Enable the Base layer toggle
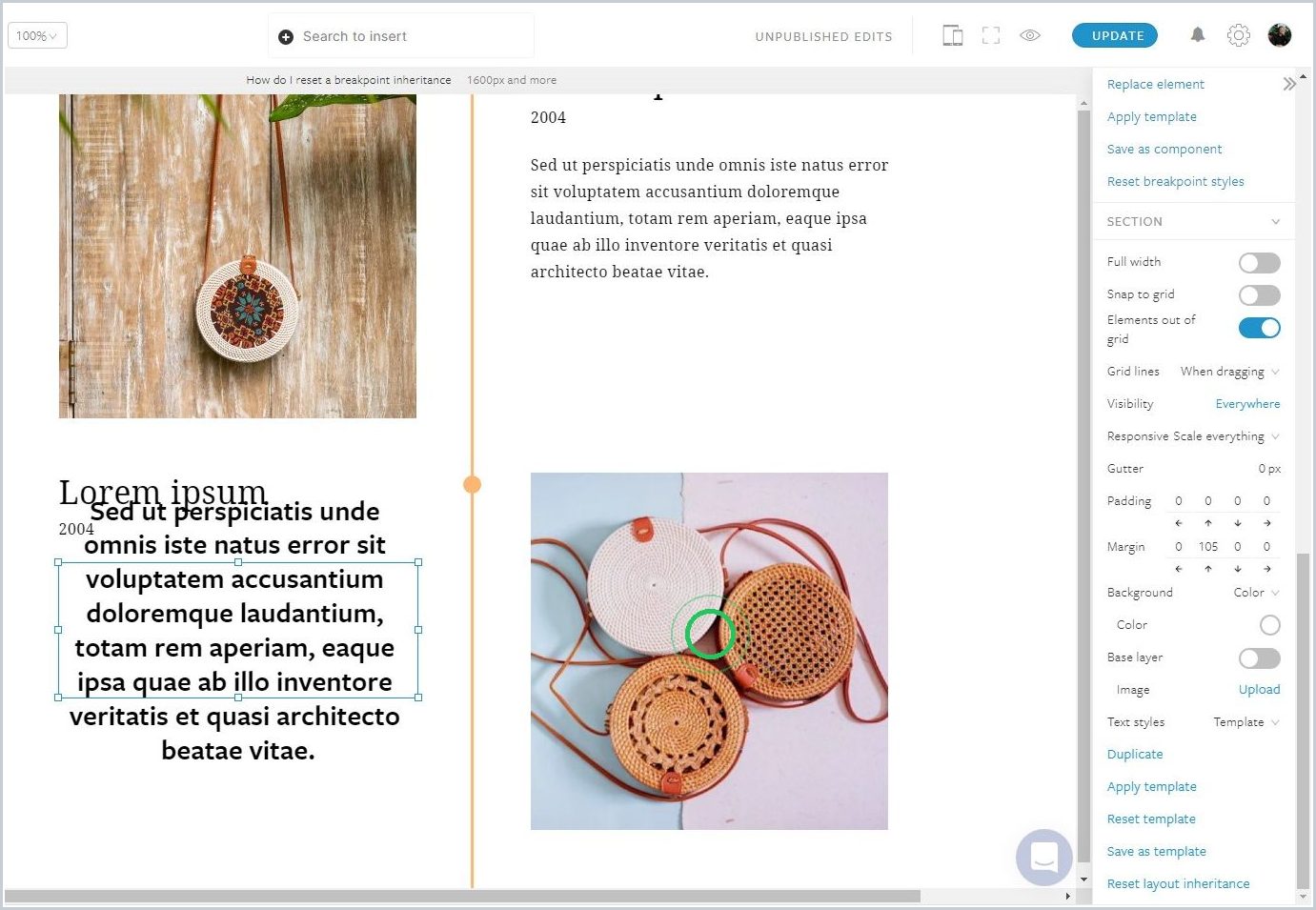This screenshot has height=910, width=1316. tap(1259, 658)
